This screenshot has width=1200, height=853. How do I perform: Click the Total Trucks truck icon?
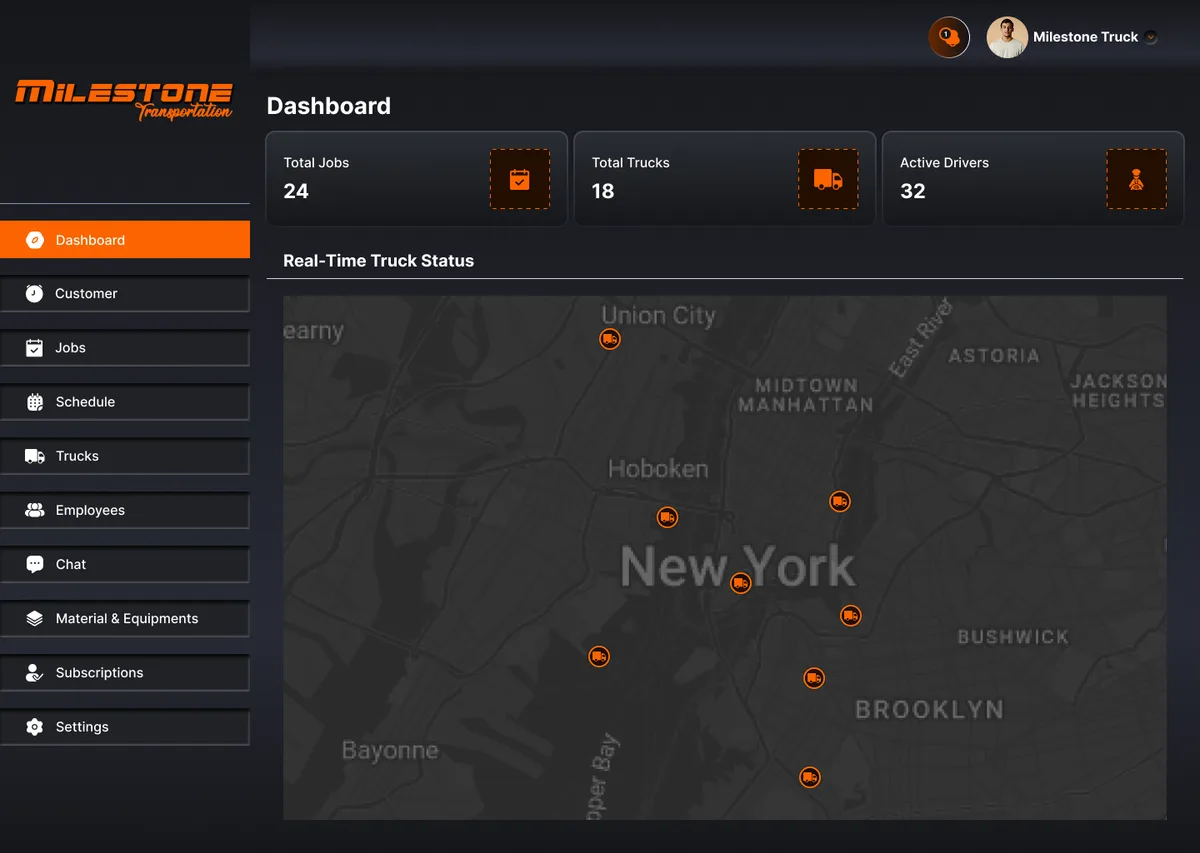pos(828,179)
